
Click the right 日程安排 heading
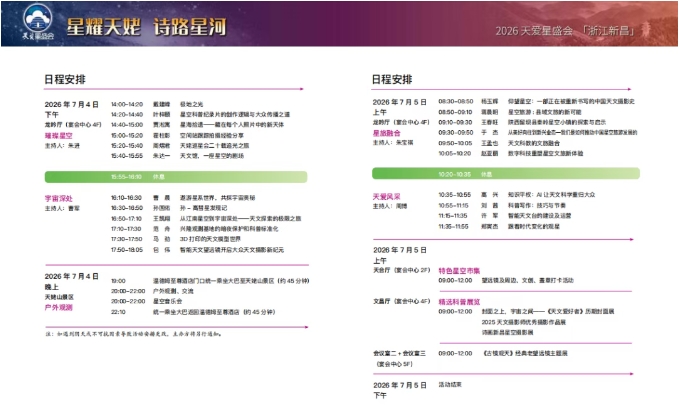[392, 79]
